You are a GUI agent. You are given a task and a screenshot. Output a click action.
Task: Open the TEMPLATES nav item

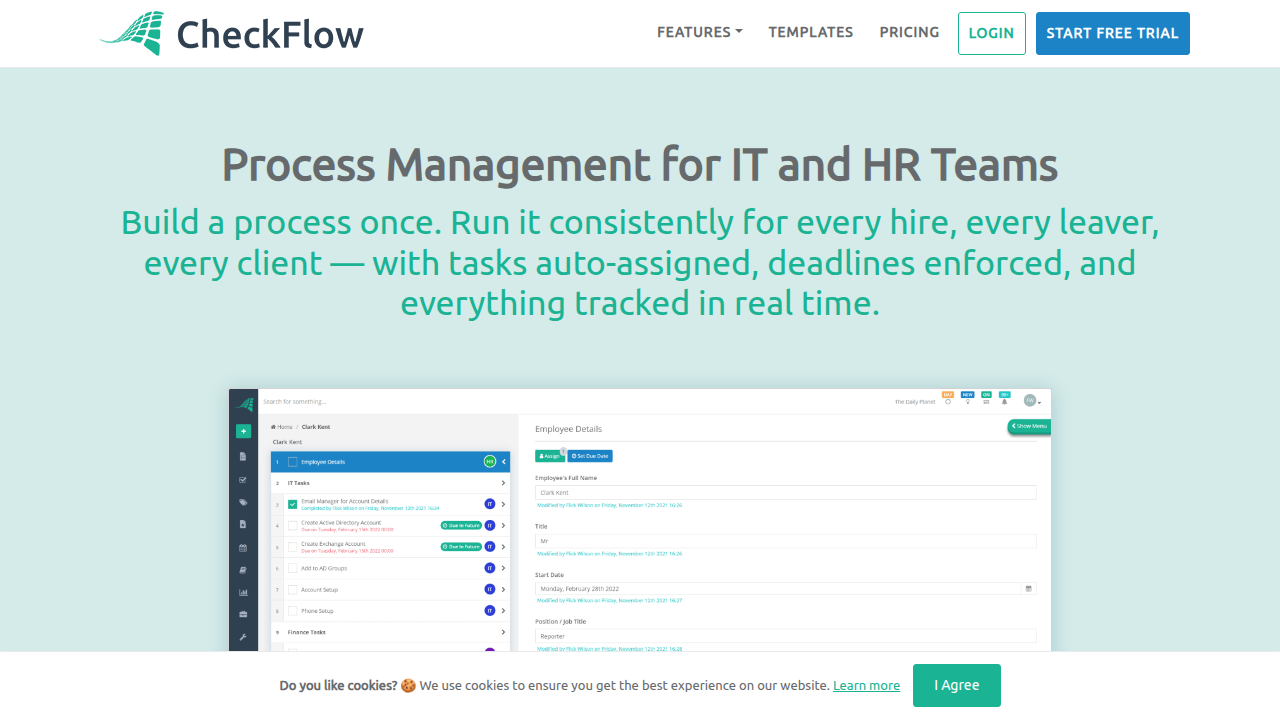click(811, 32)
